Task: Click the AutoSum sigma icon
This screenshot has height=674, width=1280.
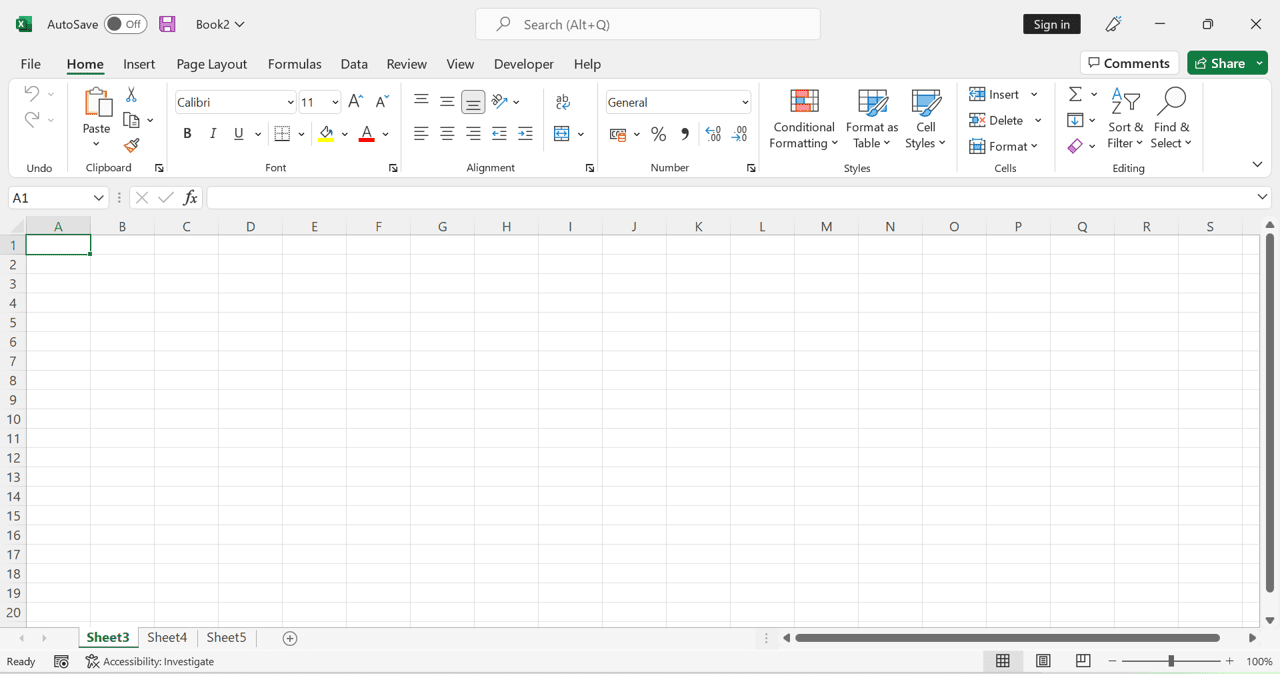Action: coord(1075,94)
